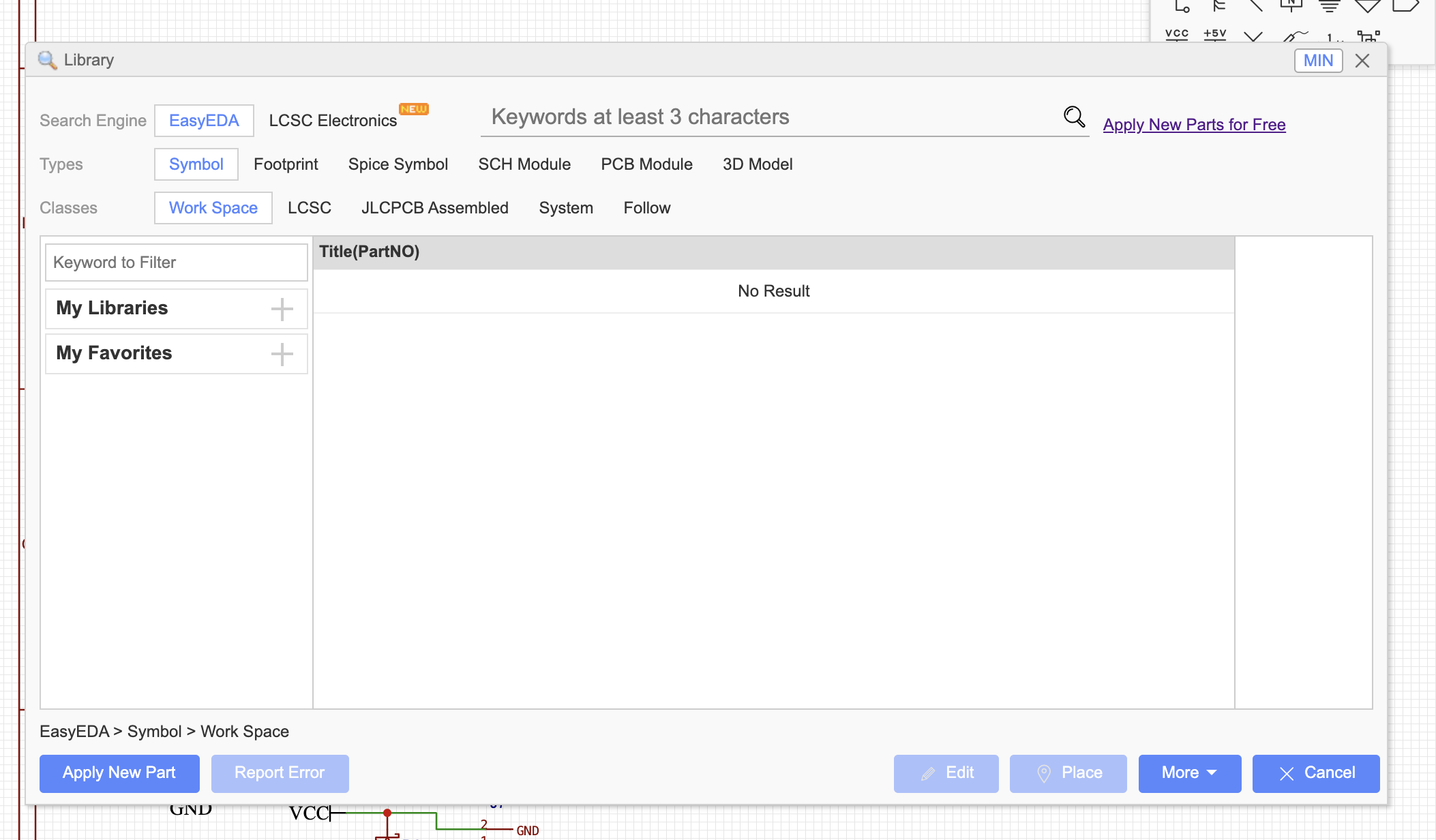Open the More dropdown menu

[x=1190, y=773]
